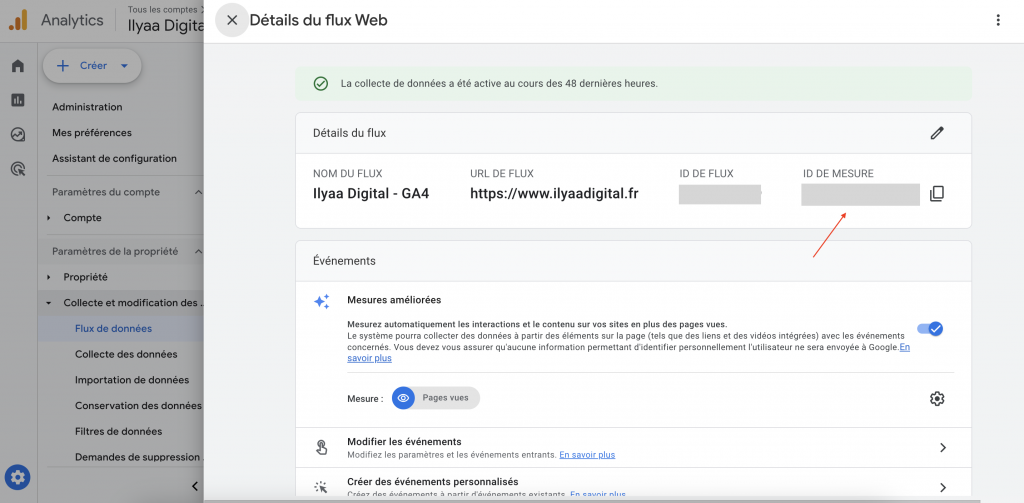Disable the Mesures améliorées toggle
The height and width of the screenshot is (503, 1024).
pyautogui.click(x=930, y=328)
